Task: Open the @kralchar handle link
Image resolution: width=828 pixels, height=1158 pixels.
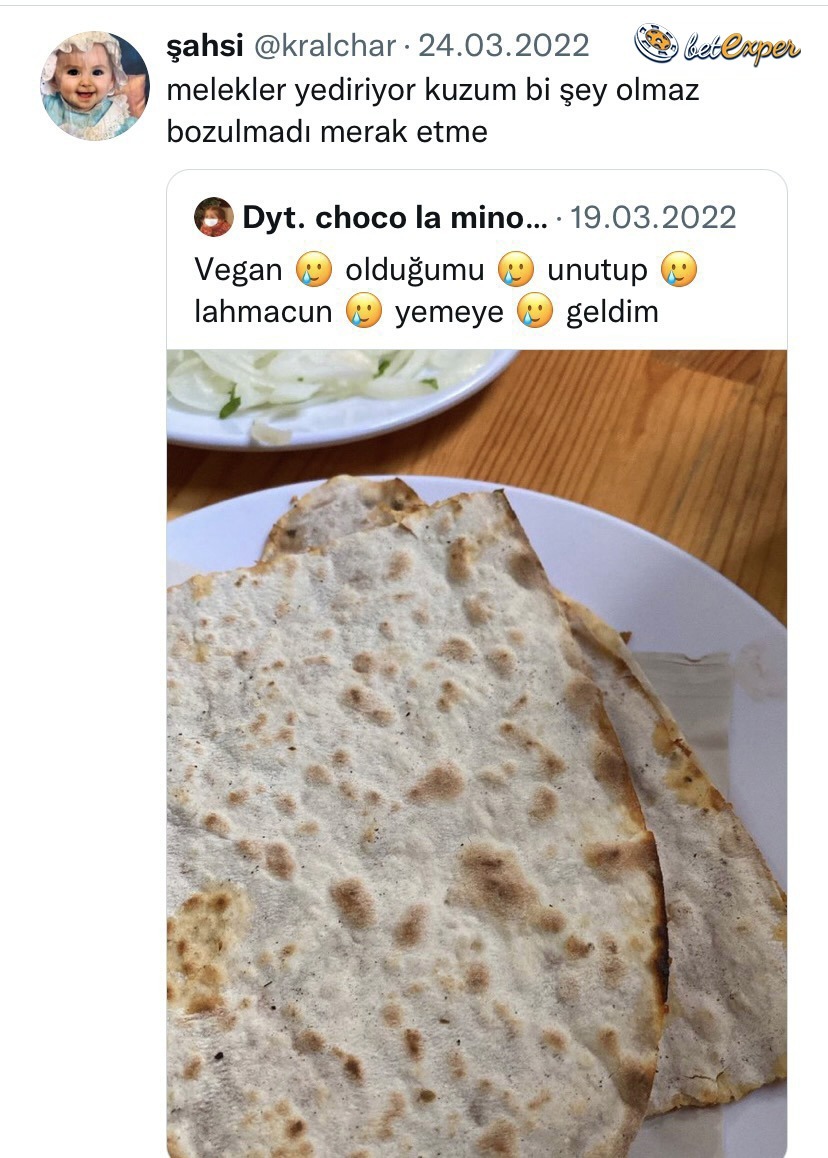Action: tap(325, 46)
